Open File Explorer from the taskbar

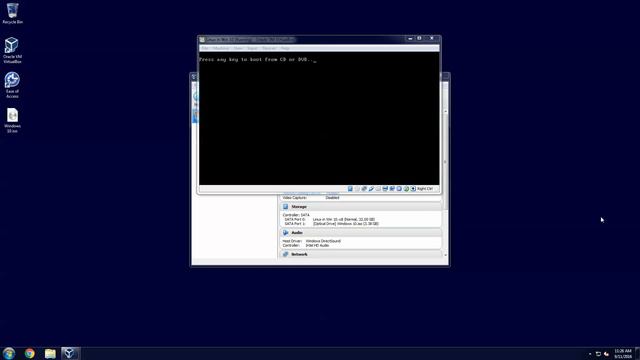[50, 353]
